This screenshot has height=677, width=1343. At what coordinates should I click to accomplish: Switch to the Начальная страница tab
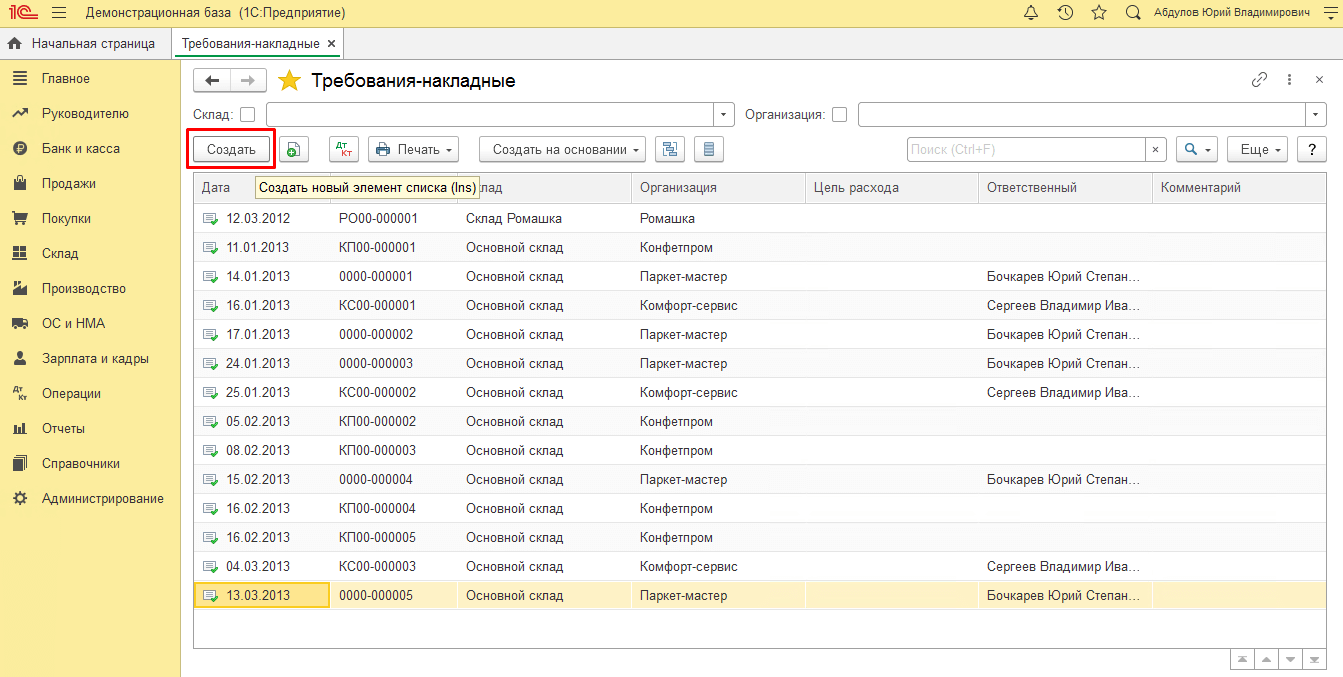(83, 44)
